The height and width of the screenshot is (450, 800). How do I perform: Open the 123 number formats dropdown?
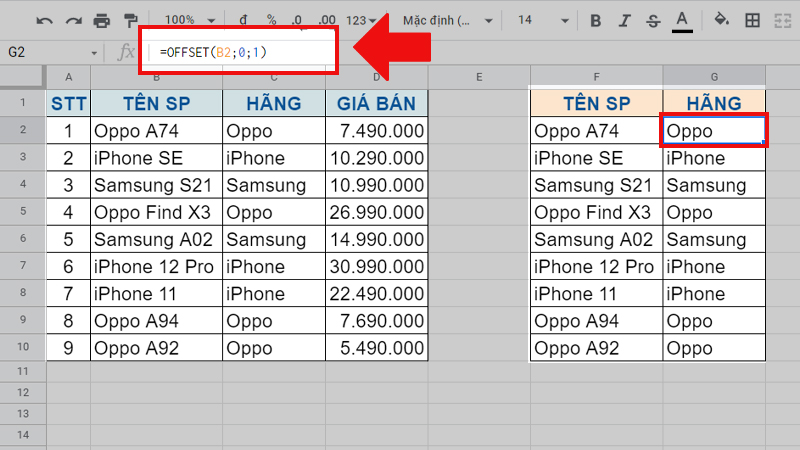361,20
